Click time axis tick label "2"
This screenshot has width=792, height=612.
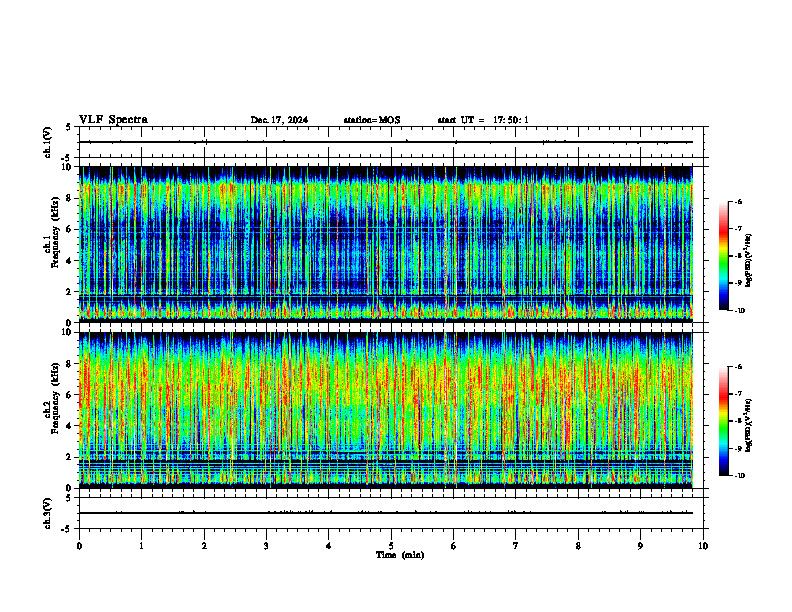point(204,546)
